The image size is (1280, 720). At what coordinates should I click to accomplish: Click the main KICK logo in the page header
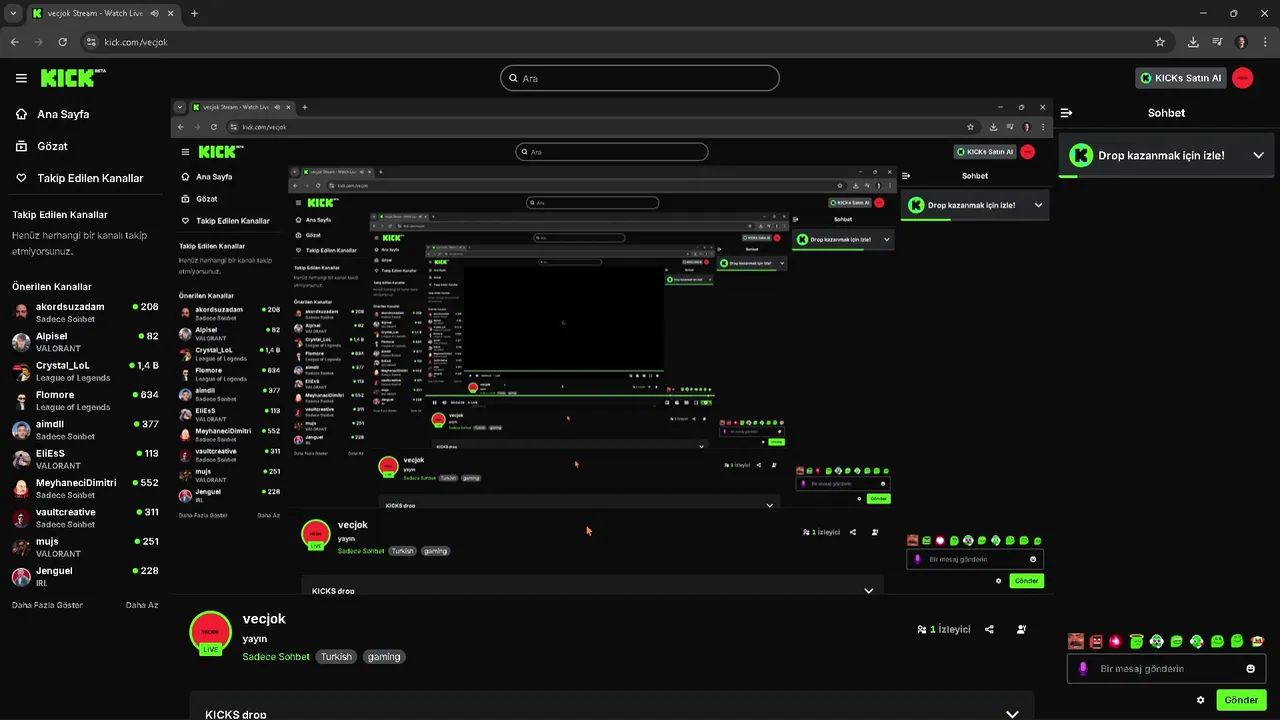72,77
